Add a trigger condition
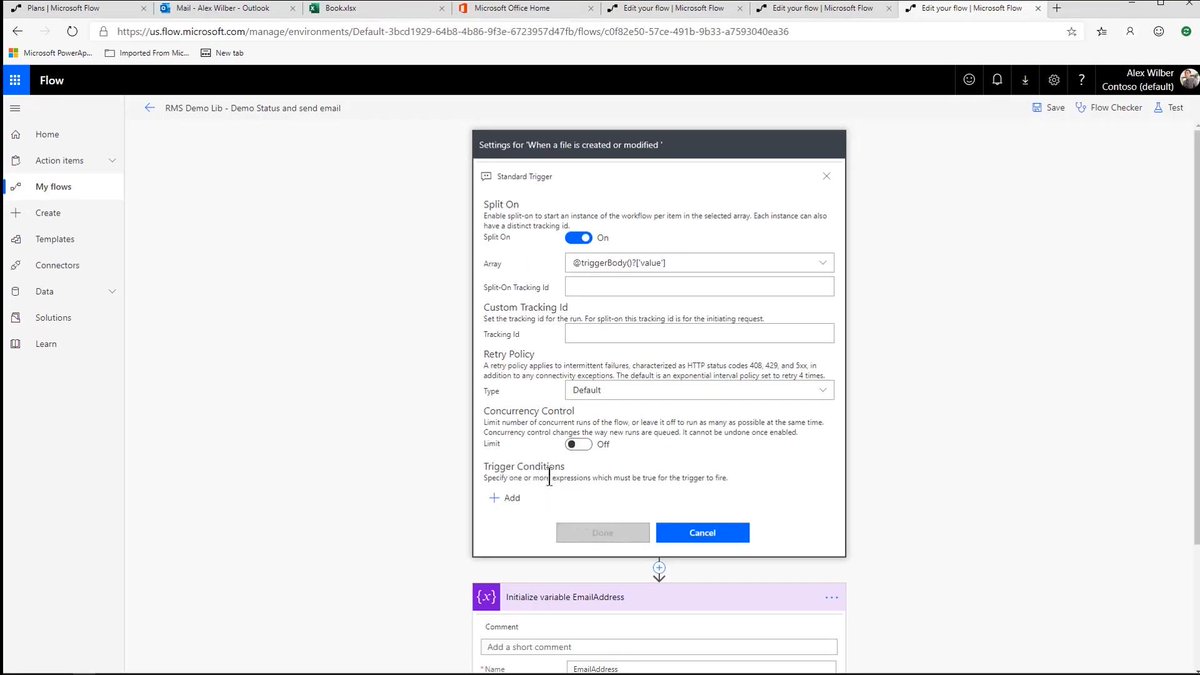This screenshot has width=1200, height=675. click(504, 498)
